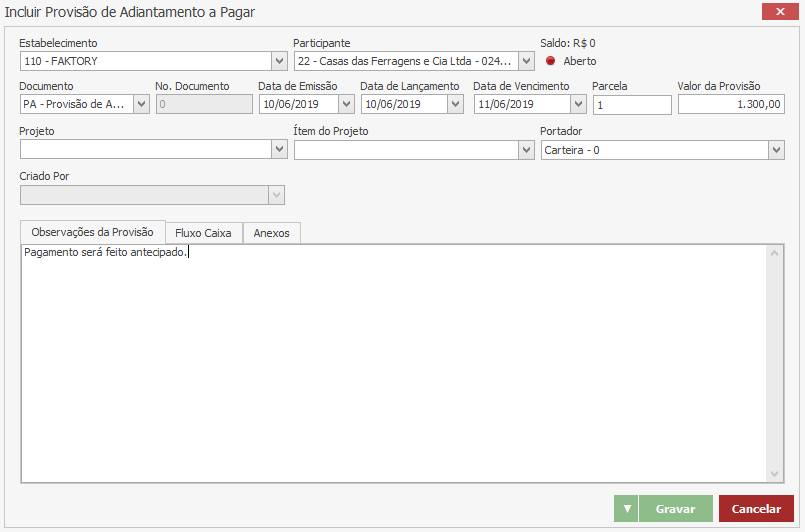
Task: Click into the Parcela input field
Action: 631,105
